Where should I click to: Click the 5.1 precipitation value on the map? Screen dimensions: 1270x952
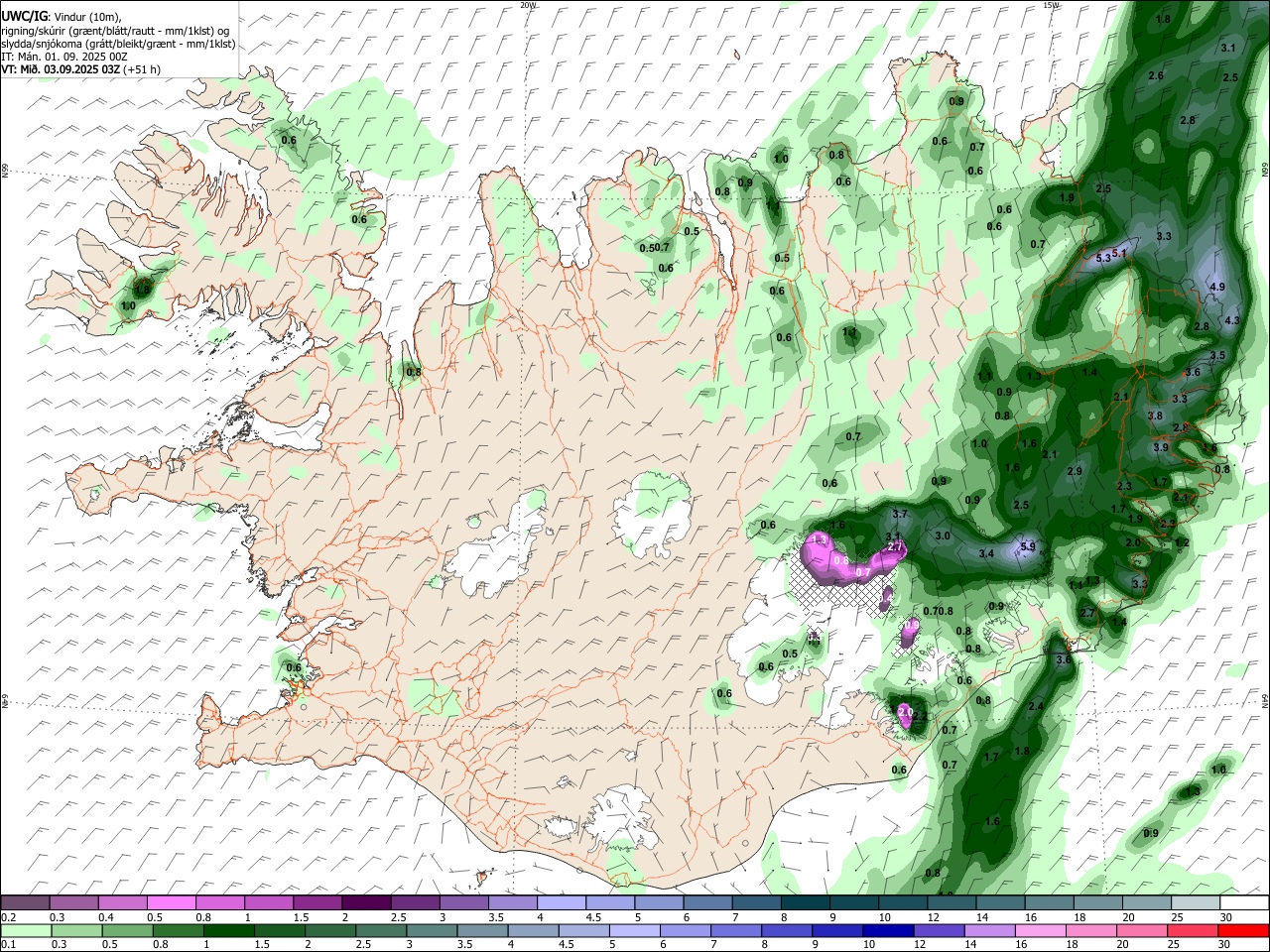pyautogui.click(x=1120, y=253)
